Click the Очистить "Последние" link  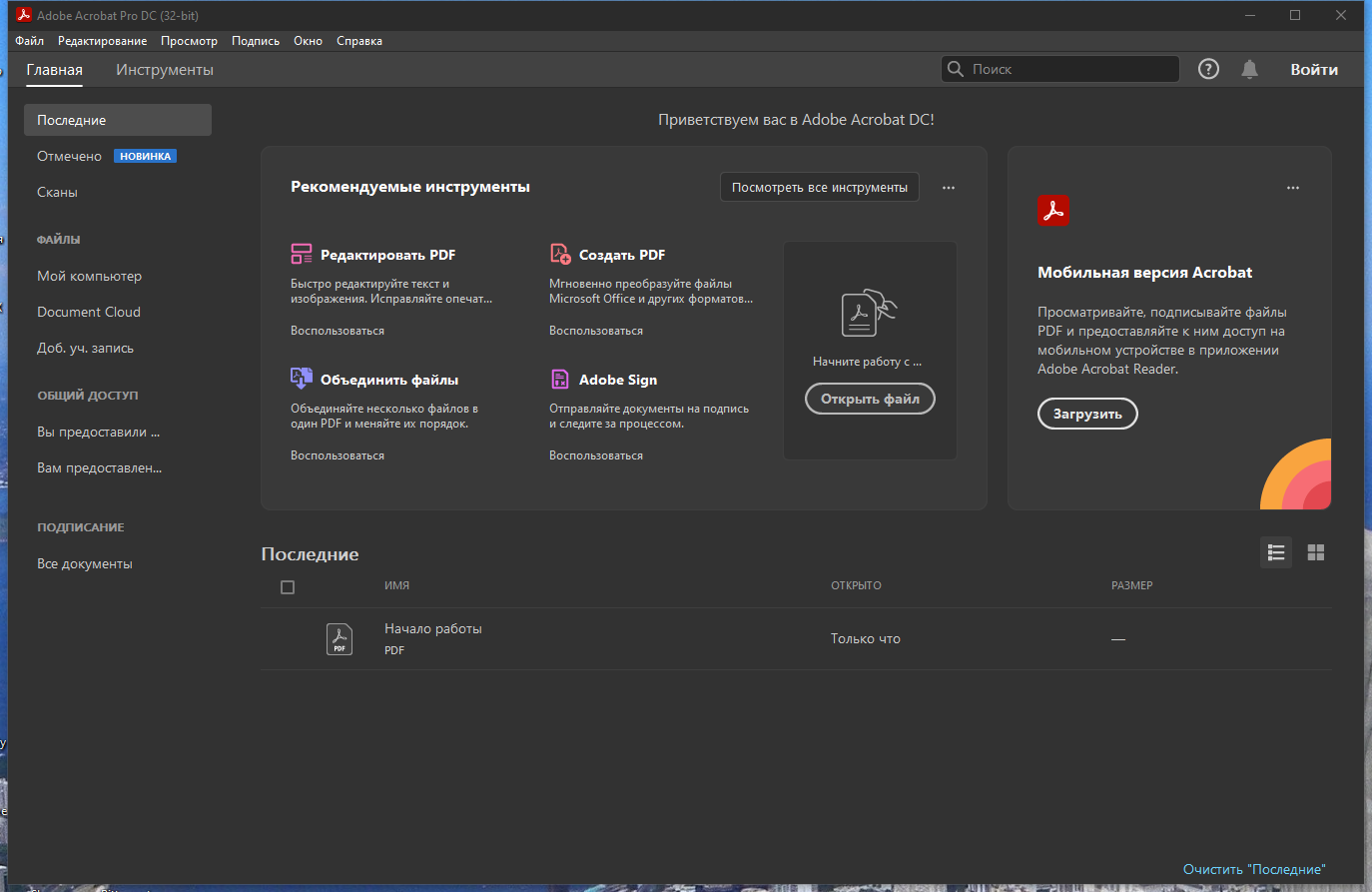coord(1254,869)
